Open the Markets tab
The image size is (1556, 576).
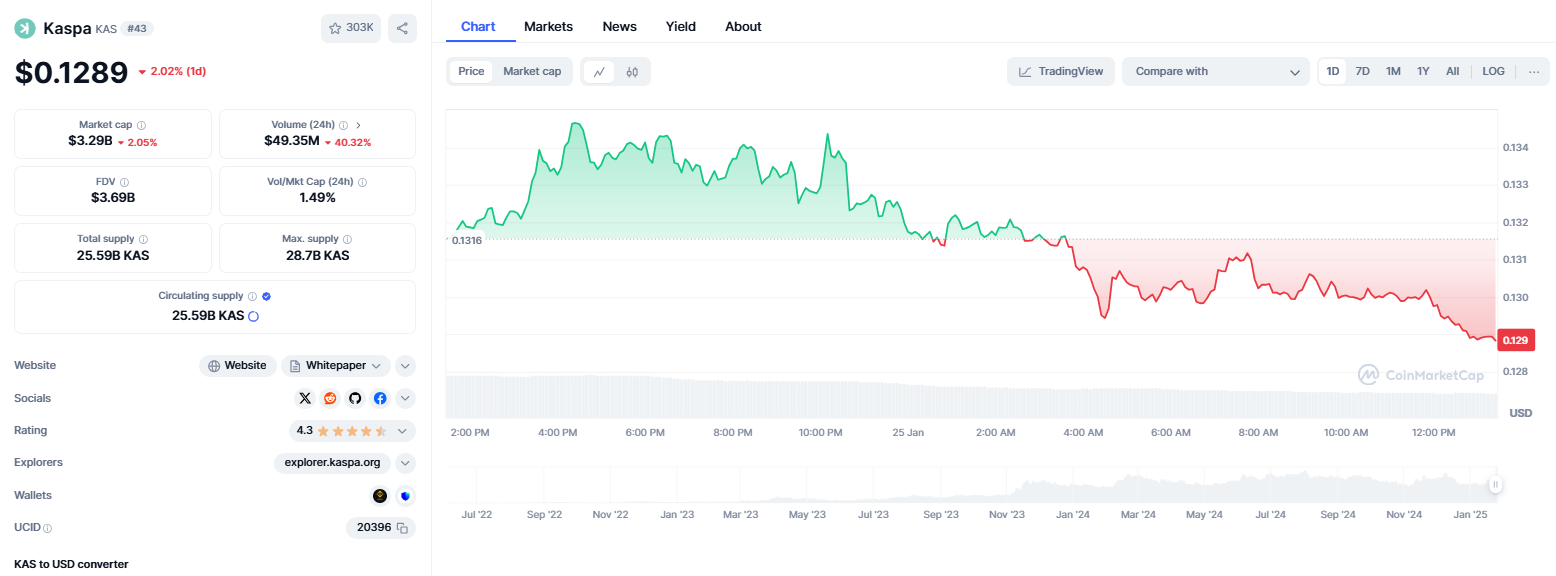pyautogui.click(x=549, y=26)
